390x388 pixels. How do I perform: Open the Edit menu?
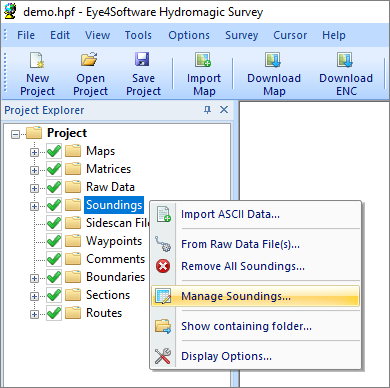tap(60, 35)
